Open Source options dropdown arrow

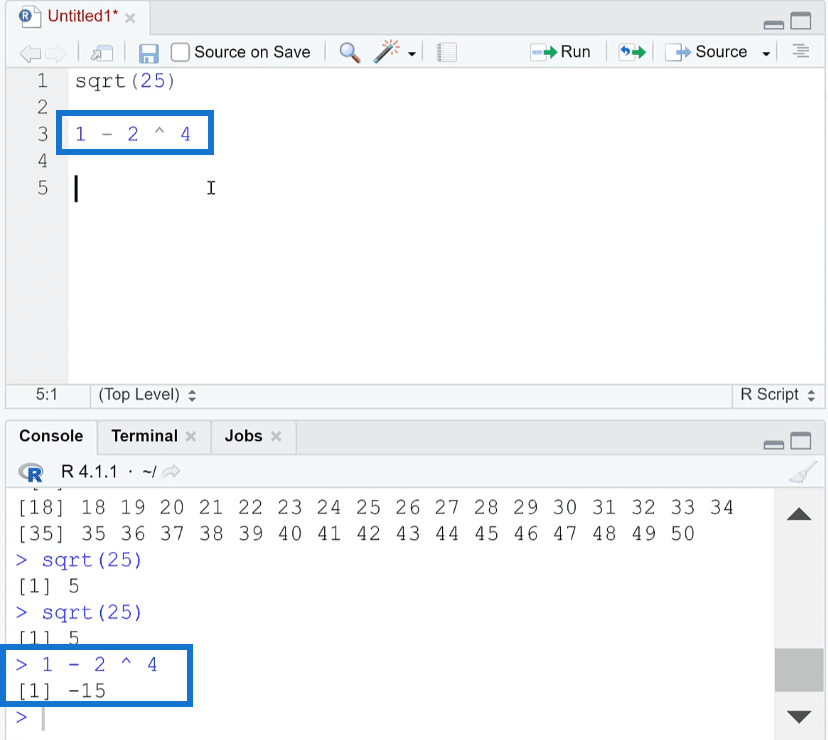click(x=766, y=53)
